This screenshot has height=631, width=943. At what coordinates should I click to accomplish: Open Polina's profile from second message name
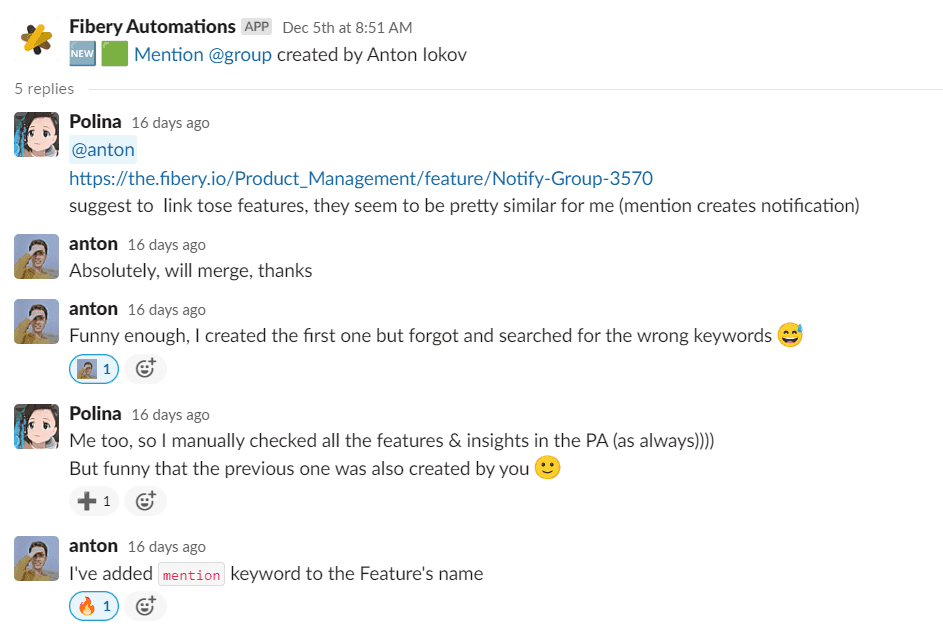(x=95, y=413)
